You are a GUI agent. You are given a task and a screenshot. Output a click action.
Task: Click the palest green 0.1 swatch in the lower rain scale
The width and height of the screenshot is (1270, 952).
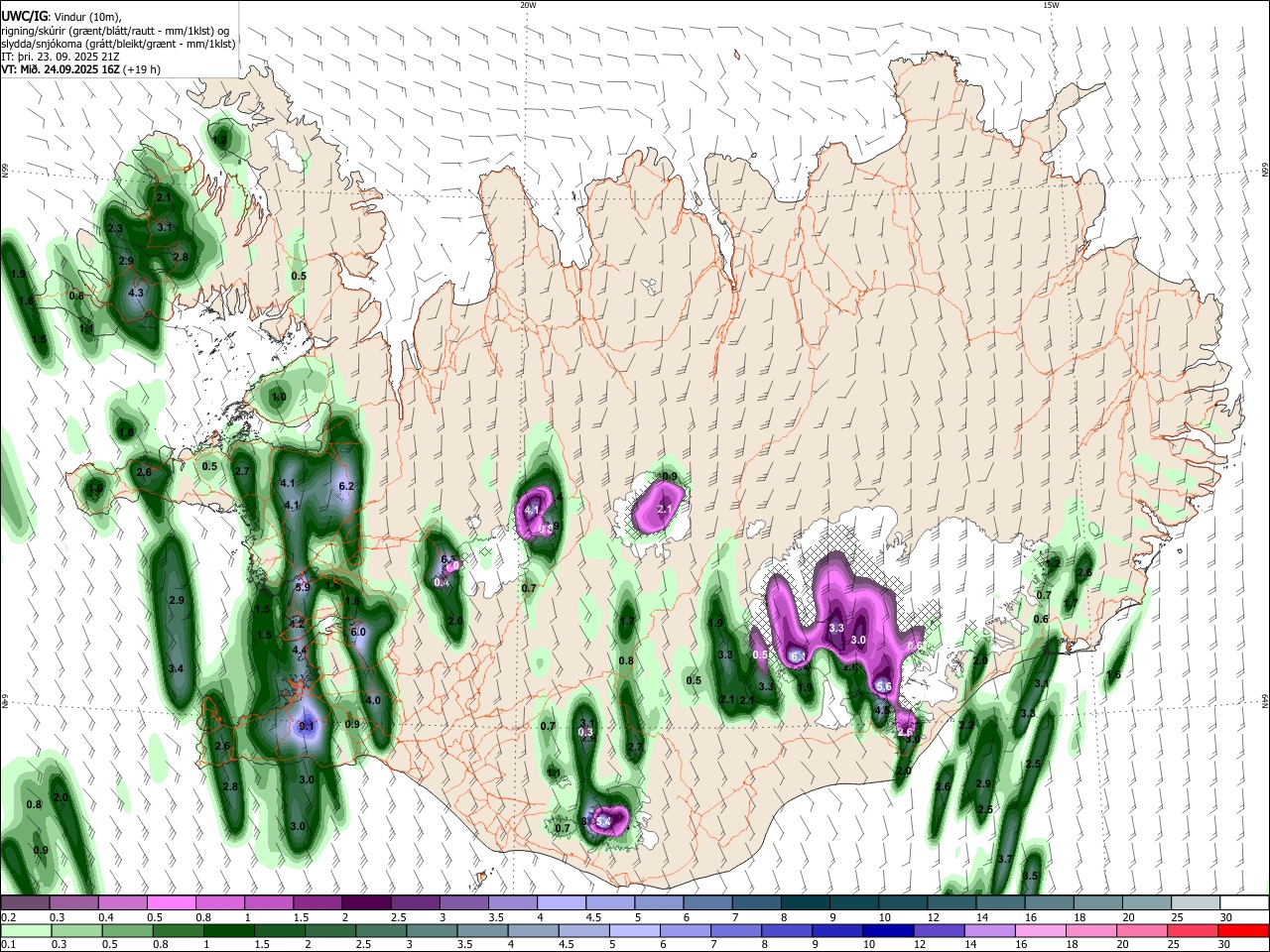tap(25, 930)
